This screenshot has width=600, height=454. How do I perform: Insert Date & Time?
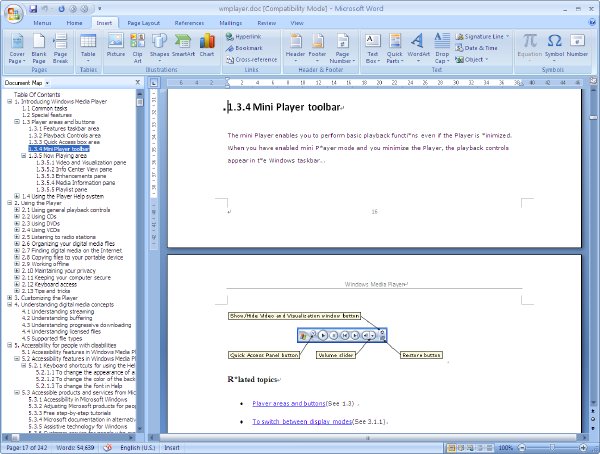point(476,48)
